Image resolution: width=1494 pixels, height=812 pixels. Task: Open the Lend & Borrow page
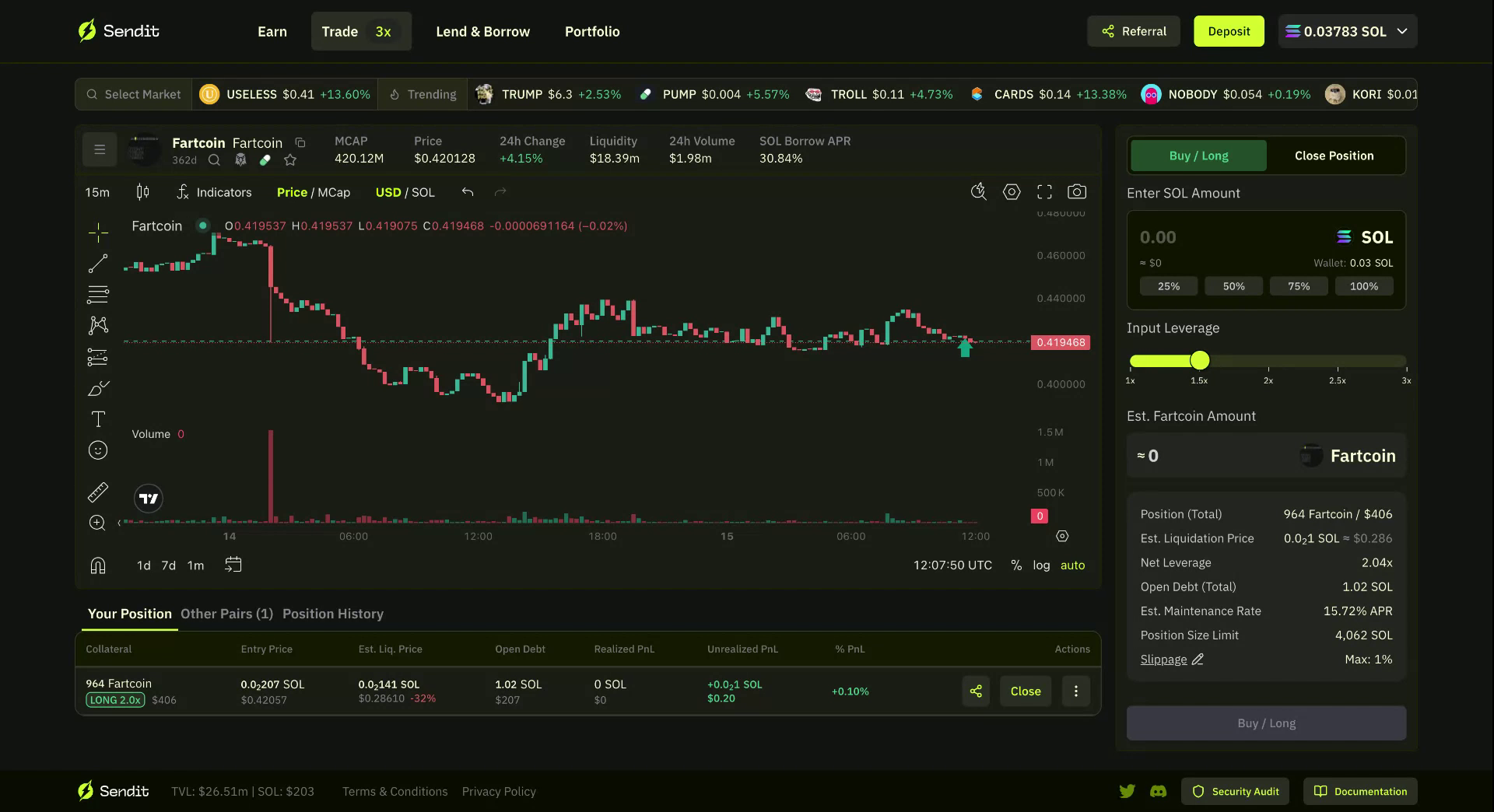click(482, 31)
